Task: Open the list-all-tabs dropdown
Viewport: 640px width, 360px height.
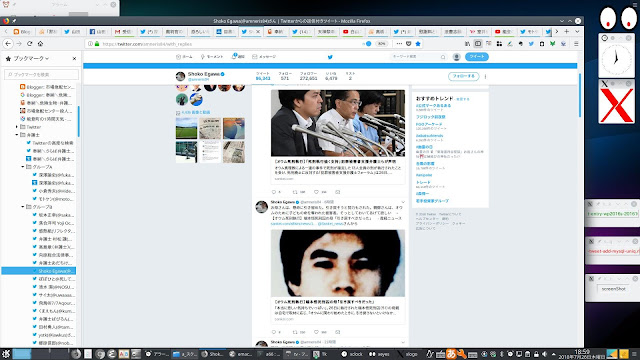Action: tap(577, 31)
